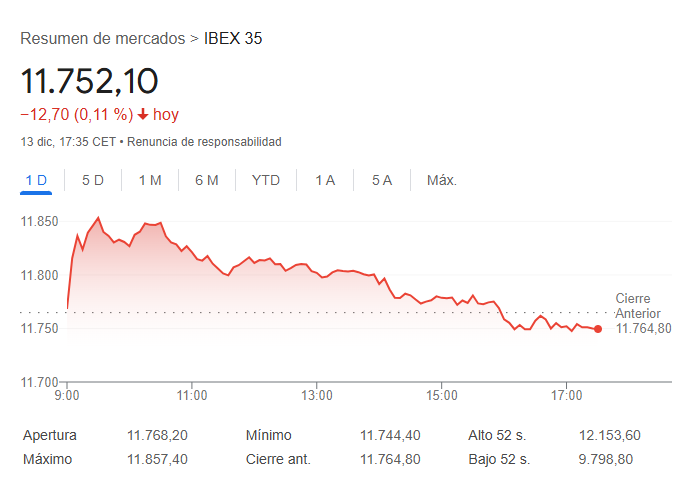Viewport: 699px width, 477px height.
Task: Select the 1 D time range tab
Action: click(36, 181)
